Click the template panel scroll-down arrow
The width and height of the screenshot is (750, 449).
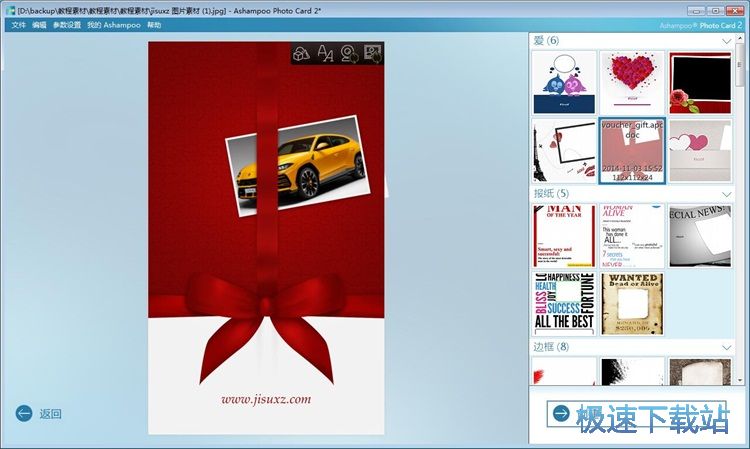tap(740, 379)
